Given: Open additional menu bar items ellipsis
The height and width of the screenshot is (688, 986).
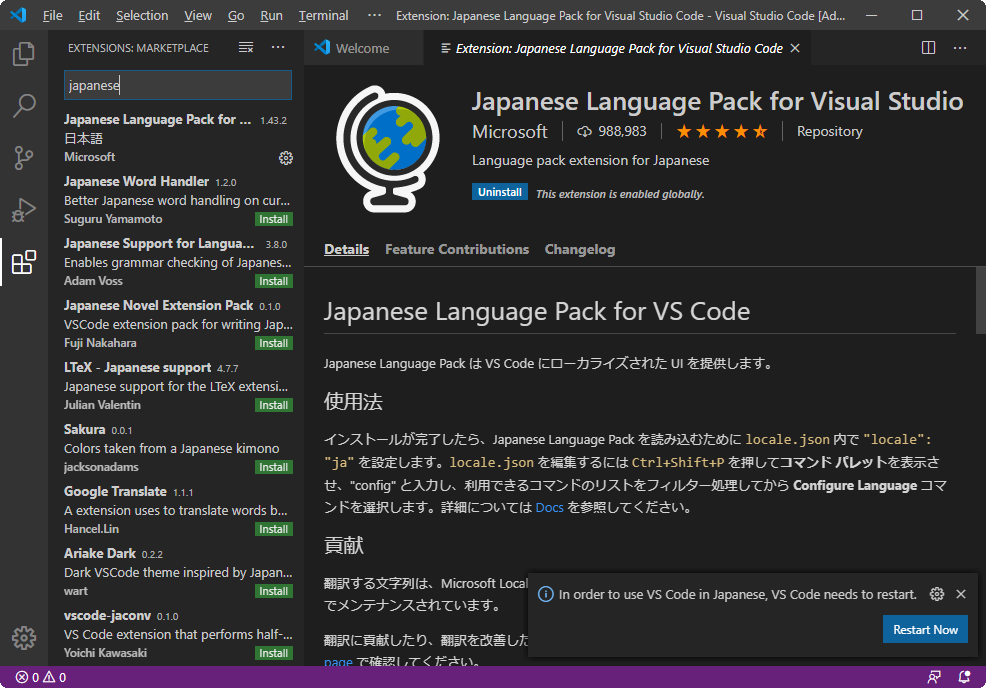Looking at the screenshot, I should (374, 15).
